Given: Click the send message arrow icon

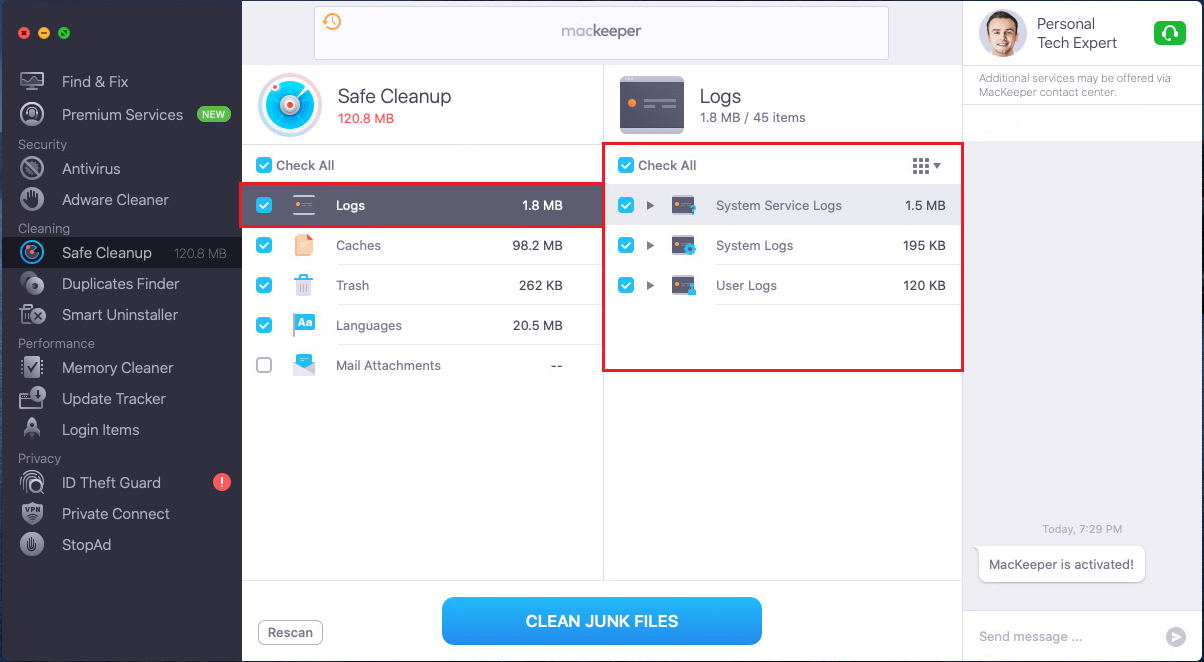Looking at the screenshot, I should [1176, 636].
